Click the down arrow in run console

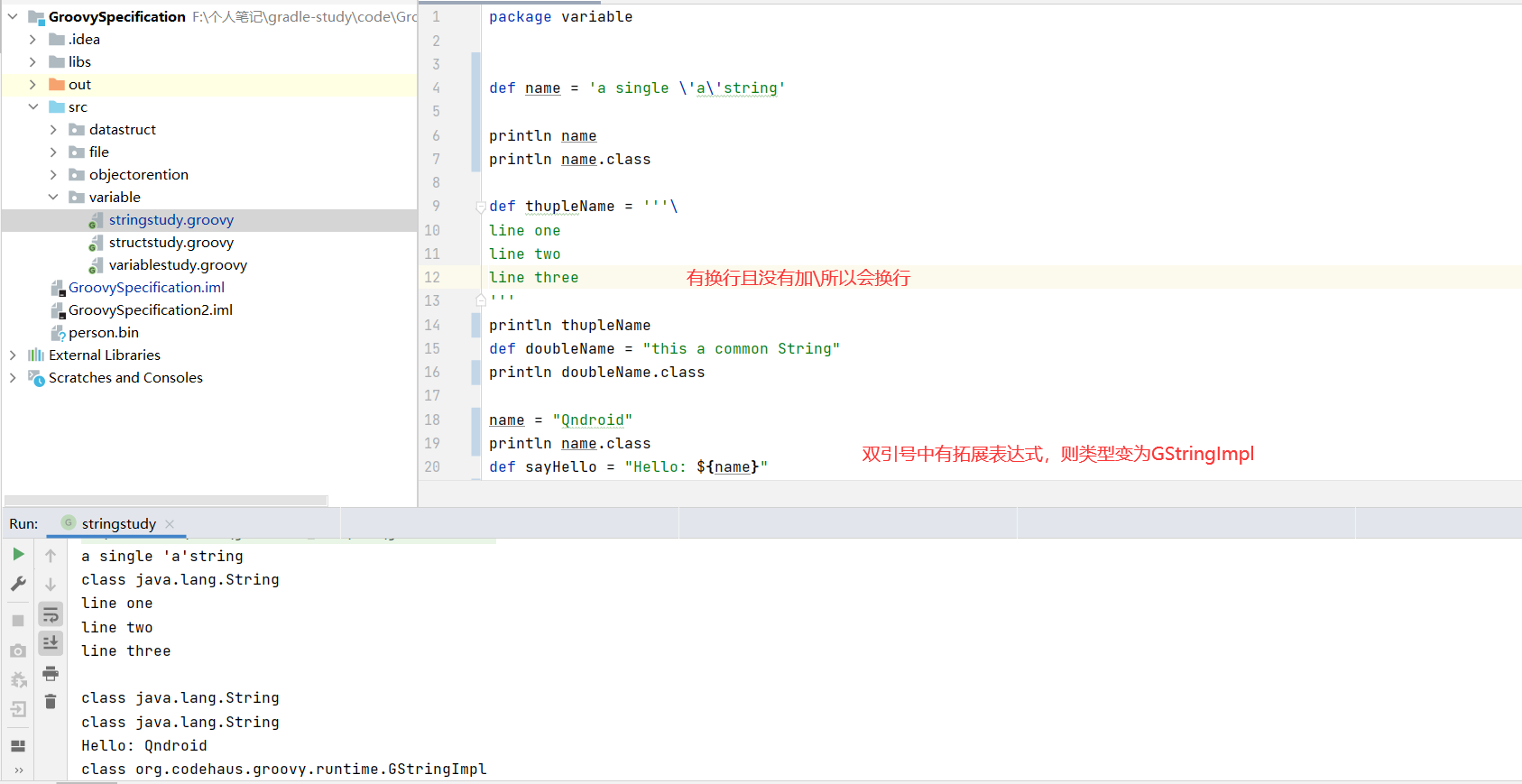point(51,585)
